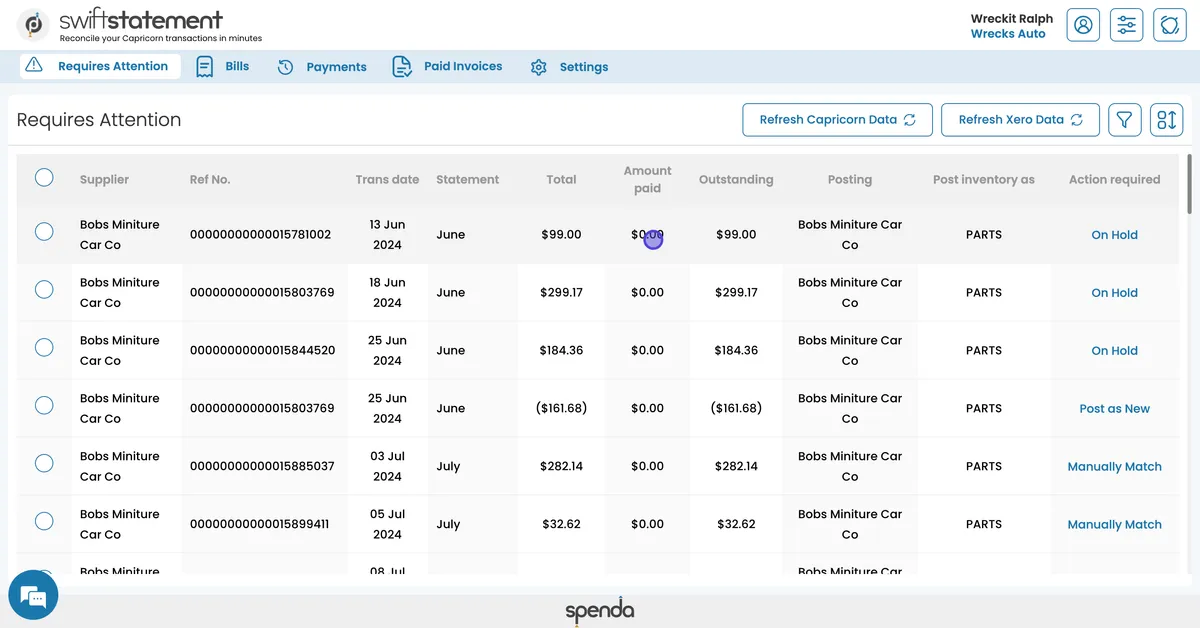Click the history clock icon beside Payments
The width and height of the screenshot is (1200, 628).
click(285, 67)
